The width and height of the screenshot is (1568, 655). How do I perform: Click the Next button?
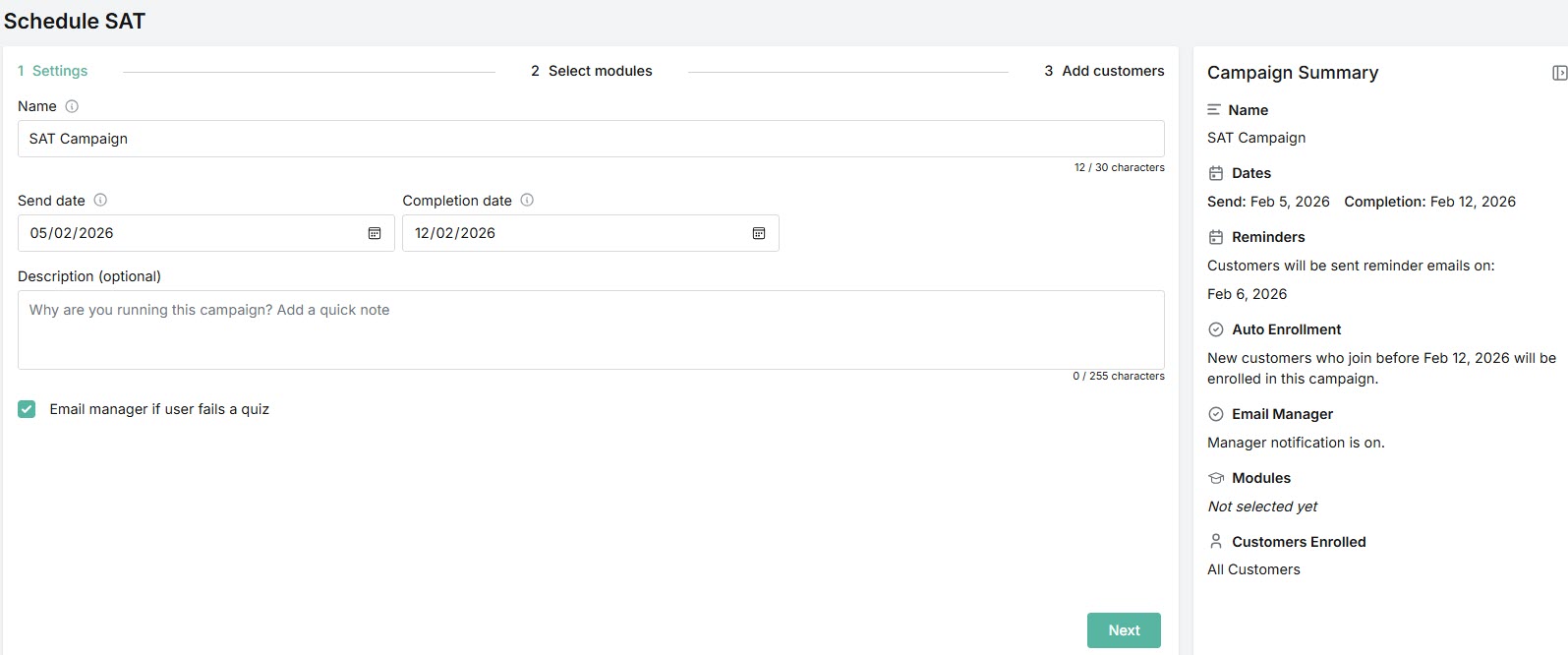pos(1124,630)
